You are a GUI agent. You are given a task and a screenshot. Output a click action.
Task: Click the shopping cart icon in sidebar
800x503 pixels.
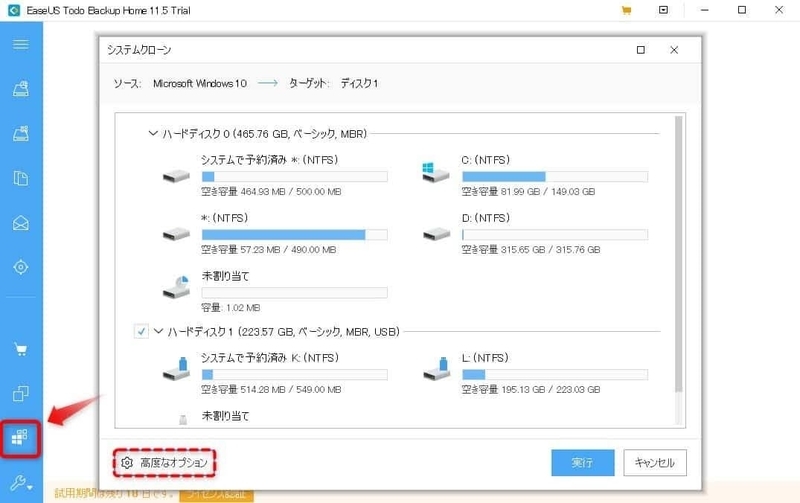(x=21, y=350)
